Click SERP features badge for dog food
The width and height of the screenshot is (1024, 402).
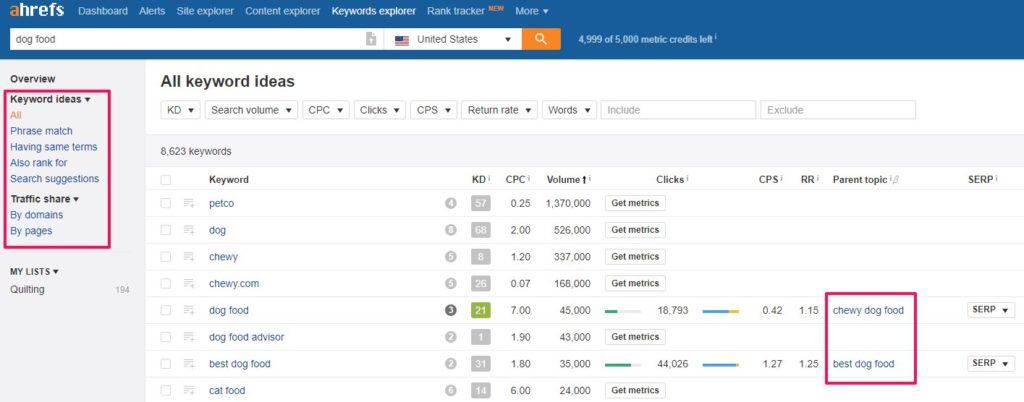tap(451, 310)
